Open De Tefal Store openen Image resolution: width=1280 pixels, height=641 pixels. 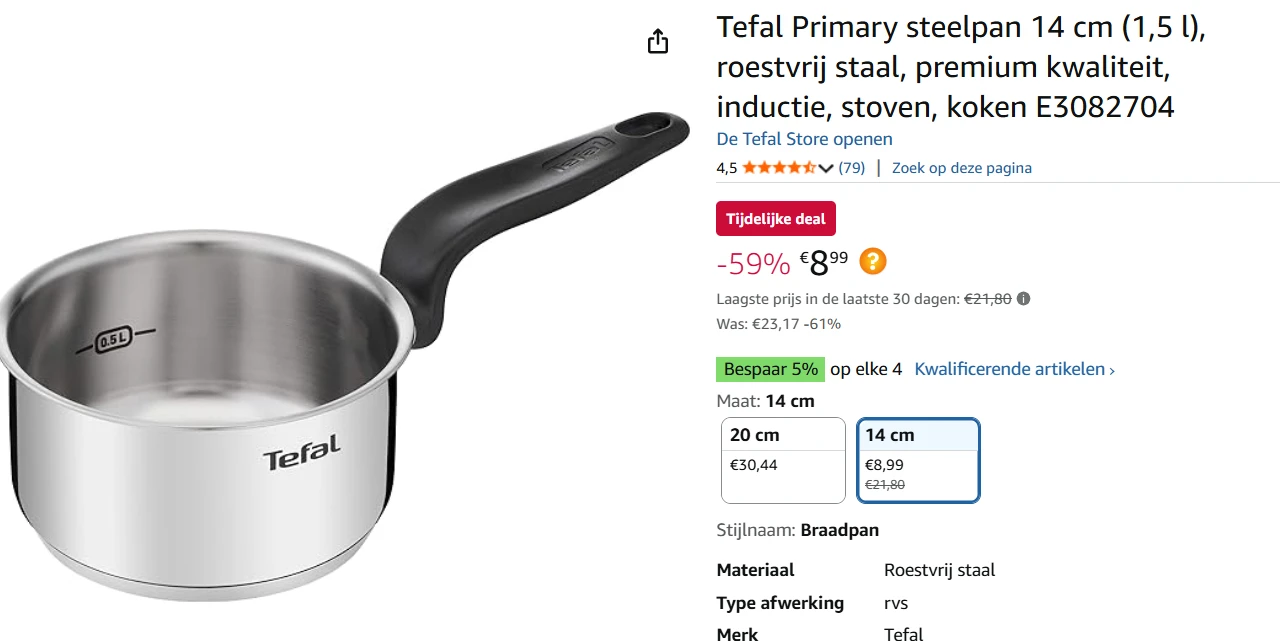point(804,139)
